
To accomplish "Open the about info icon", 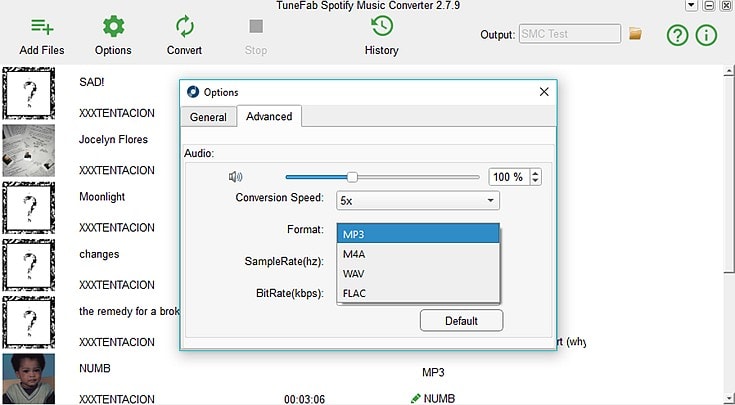I will pos(706,35).
